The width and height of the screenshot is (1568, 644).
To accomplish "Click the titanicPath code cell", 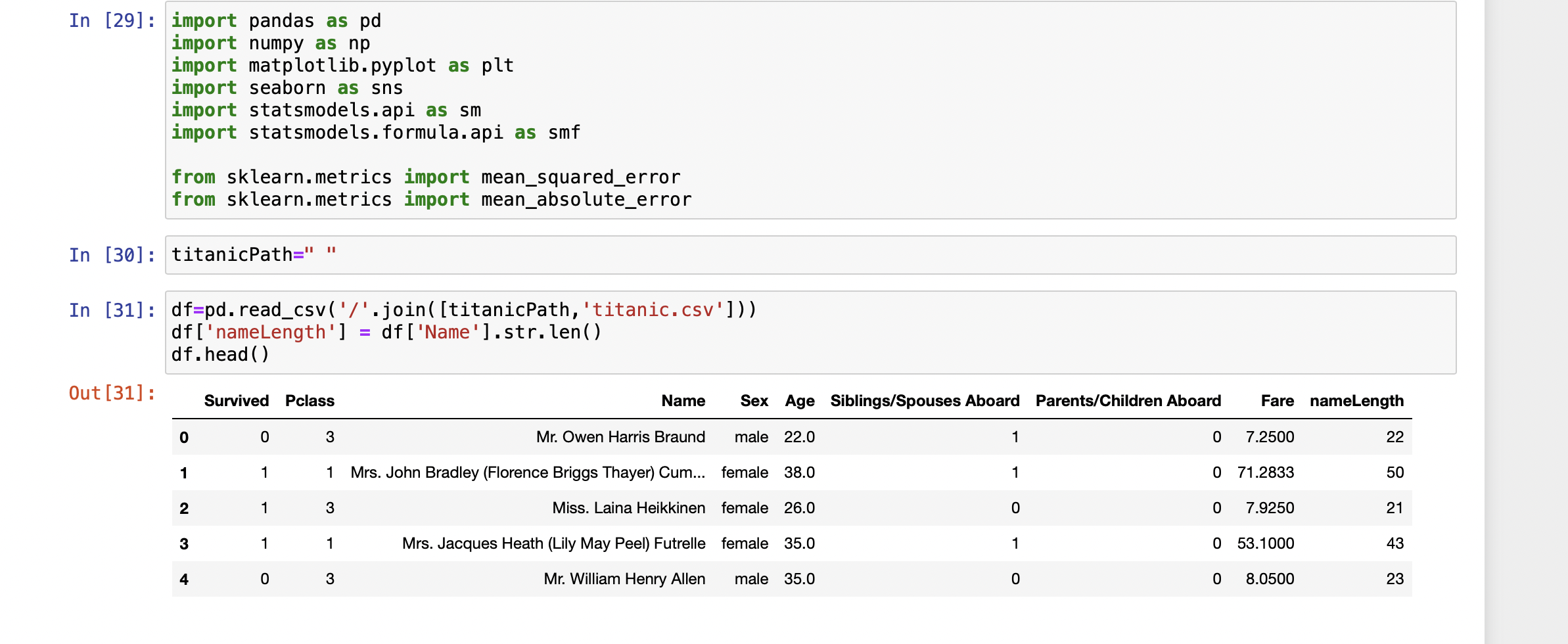I will (810, 255).
